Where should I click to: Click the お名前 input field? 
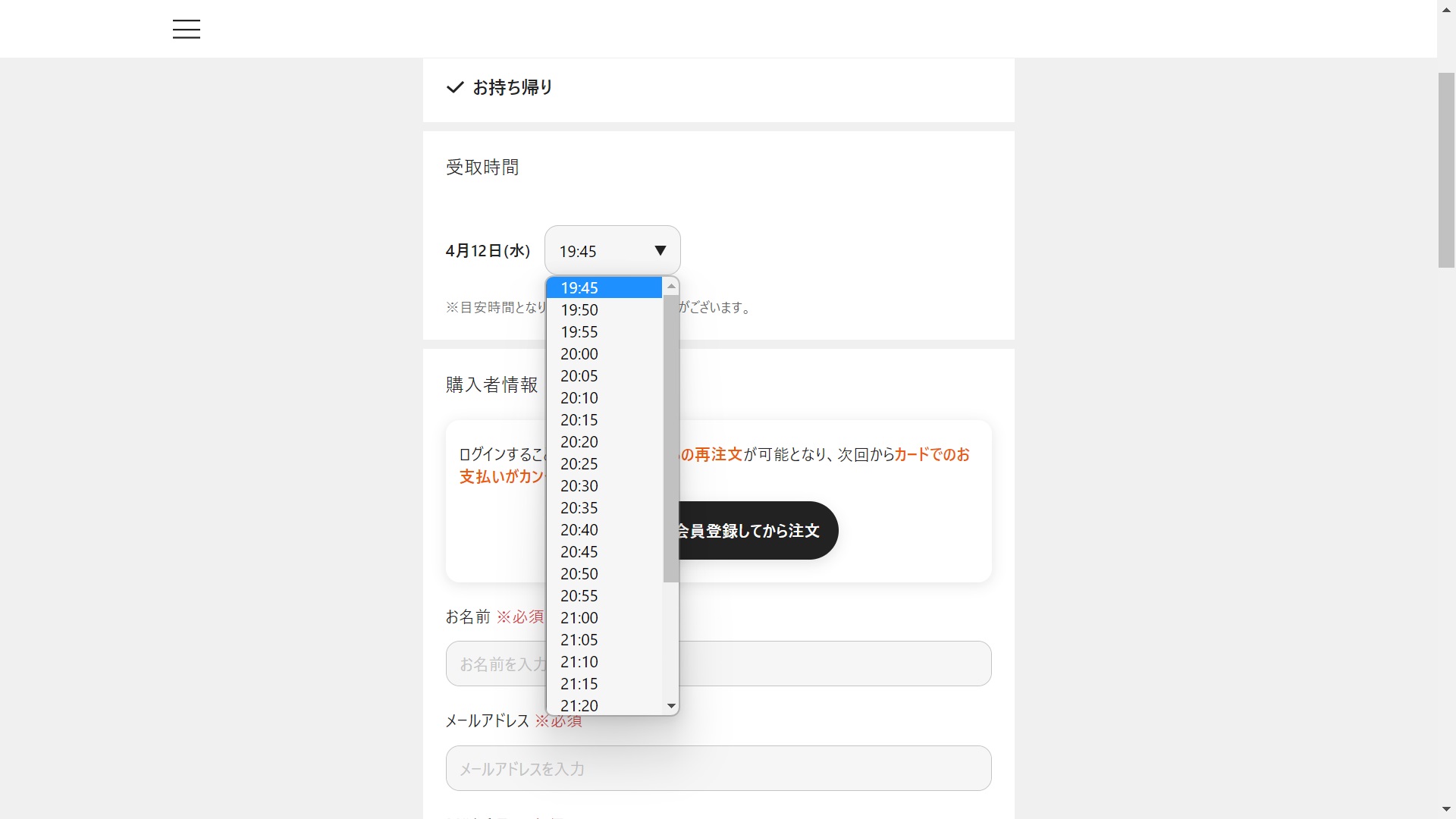coord(718,664)
